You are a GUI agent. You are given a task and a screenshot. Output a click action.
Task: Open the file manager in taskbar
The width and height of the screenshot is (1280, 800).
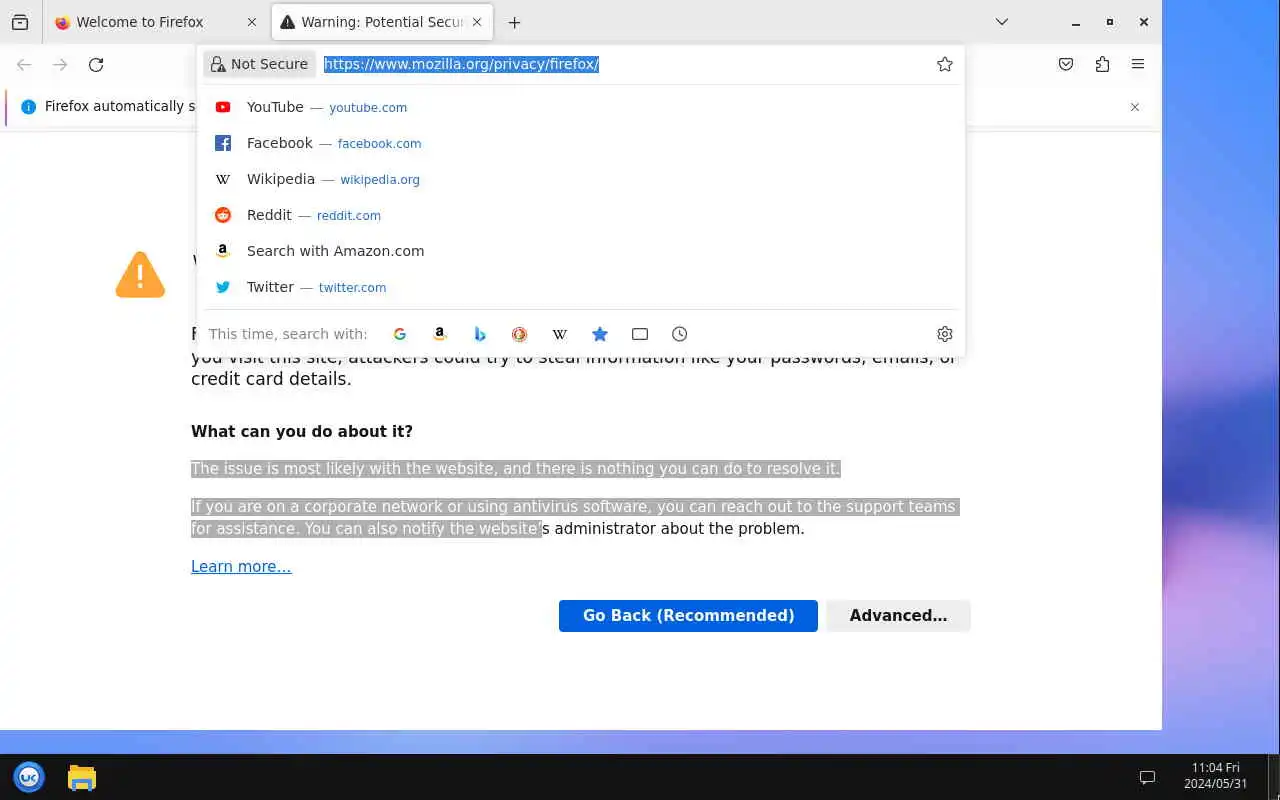click(x=82, y=777)
